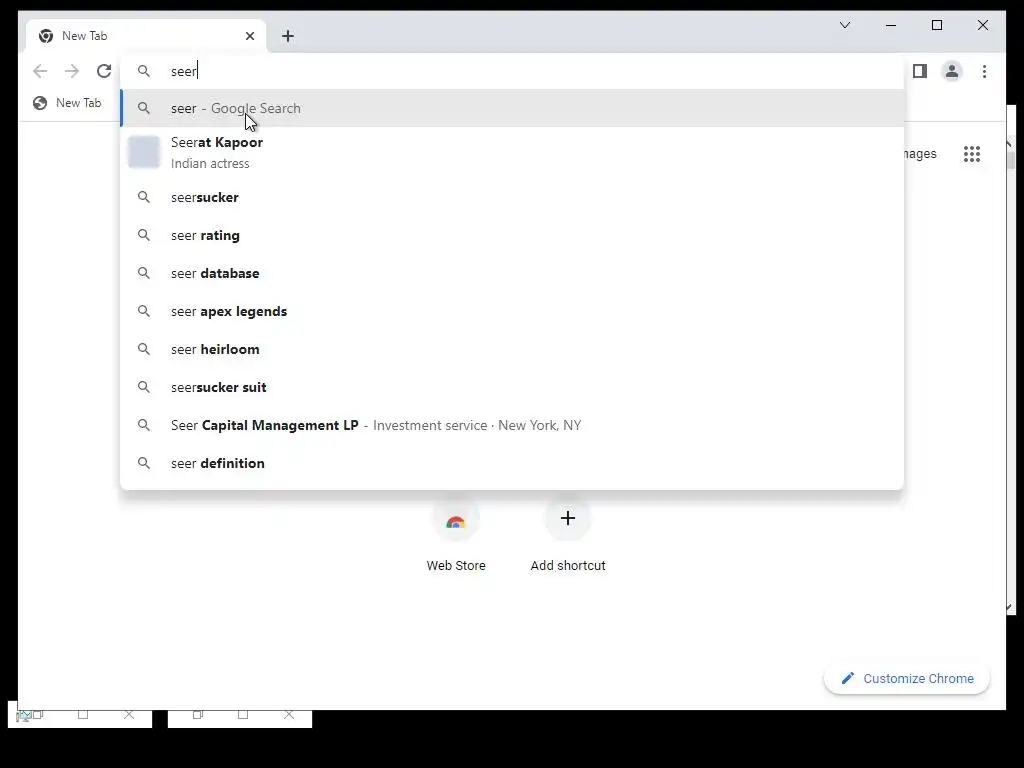Viewport: 1024px width, 768px height.
Task: Click magnifier icon beside 'seer definition'
Action: point(144,463)
